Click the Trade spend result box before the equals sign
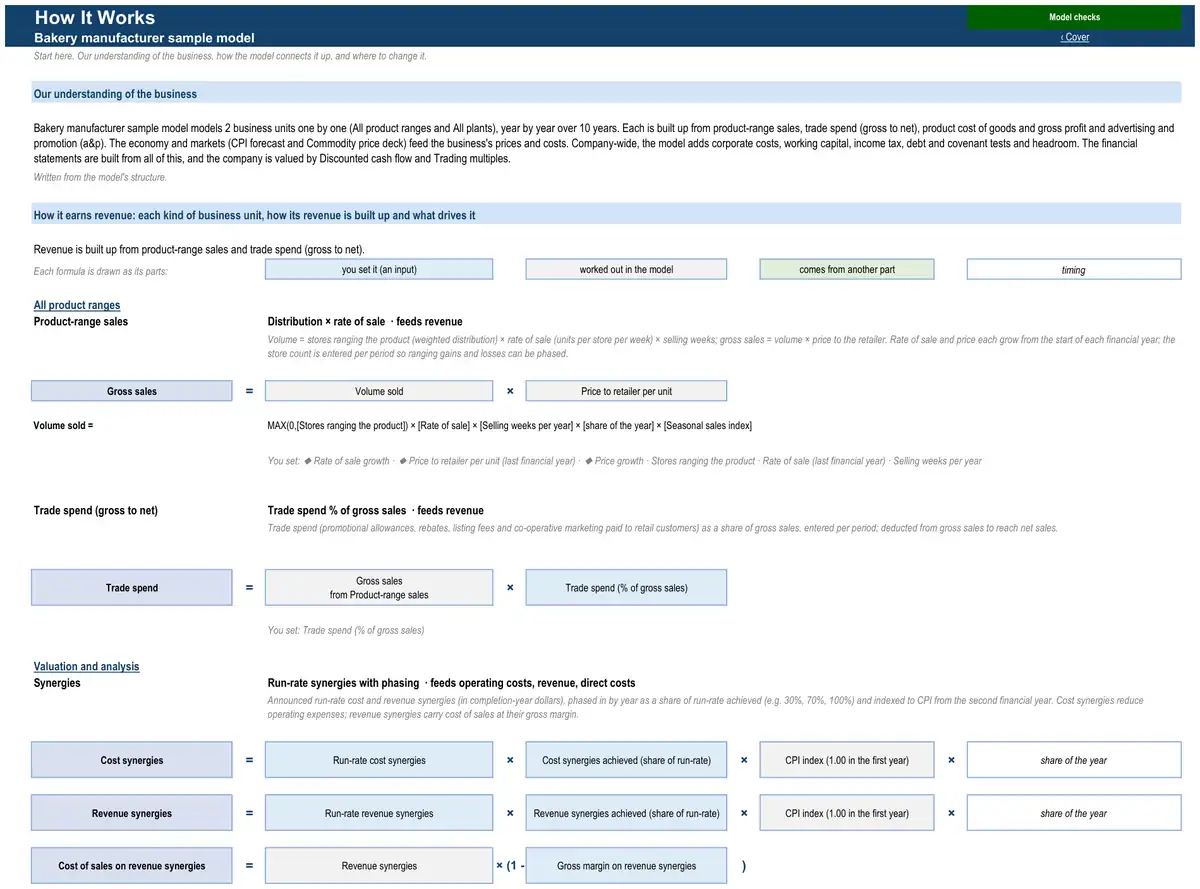1200x889 pixels. click(132, 587)
